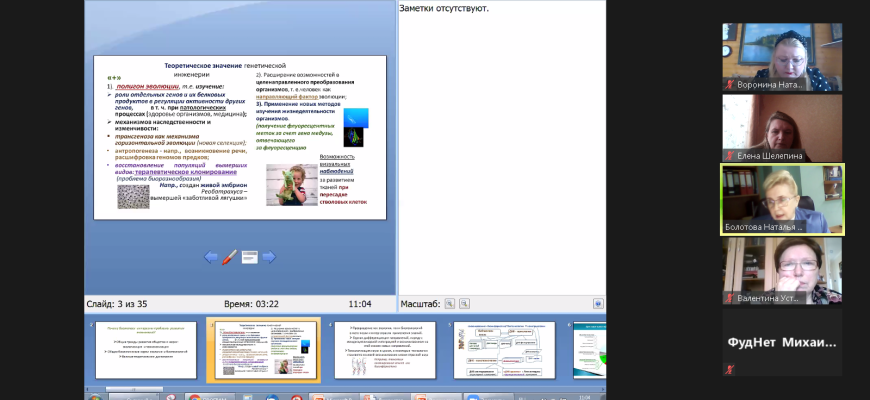Select highlighted slide 3 thumbnail
The width and height of the screenshot is (870, 400).
264,349
